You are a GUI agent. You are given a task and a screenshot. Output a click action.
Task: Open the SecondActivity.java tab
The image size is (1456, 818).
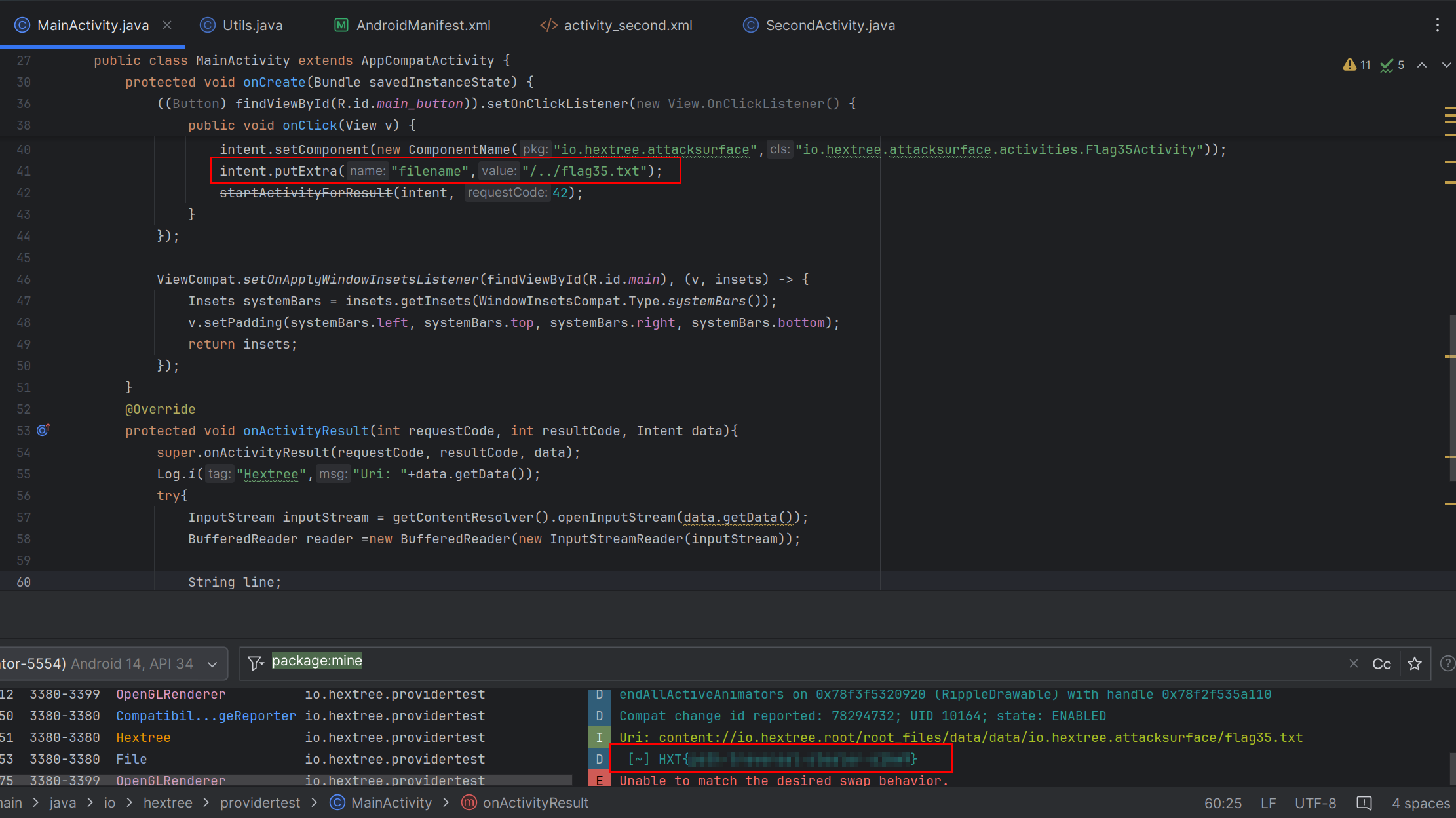click(x=819, y=25)
